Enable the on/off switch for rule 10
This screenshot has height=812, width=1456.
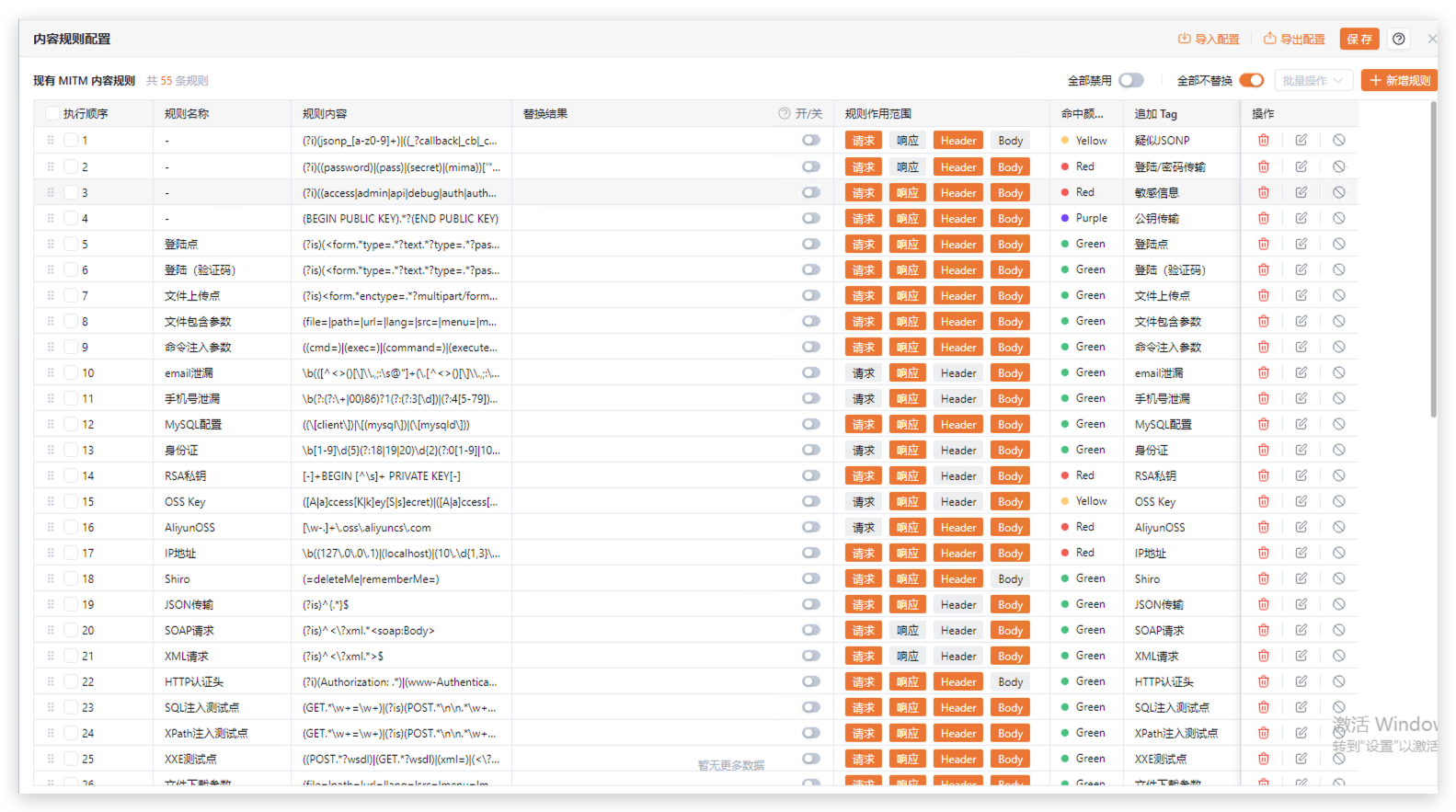point(810,373)
